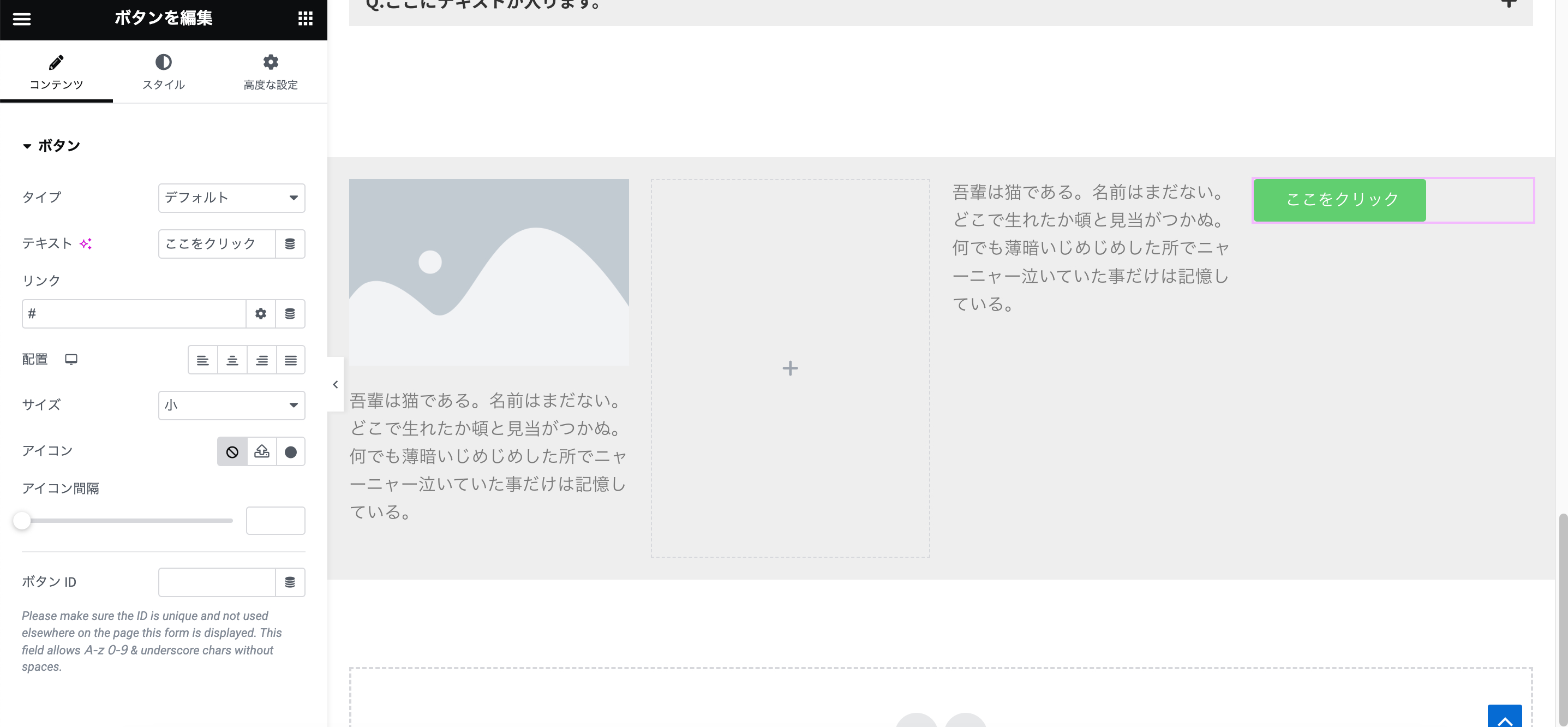The height and width of the screenshot is (727, 1568).
Task: Click the plus icon in the empty column
Action: [x=789, y=368]
